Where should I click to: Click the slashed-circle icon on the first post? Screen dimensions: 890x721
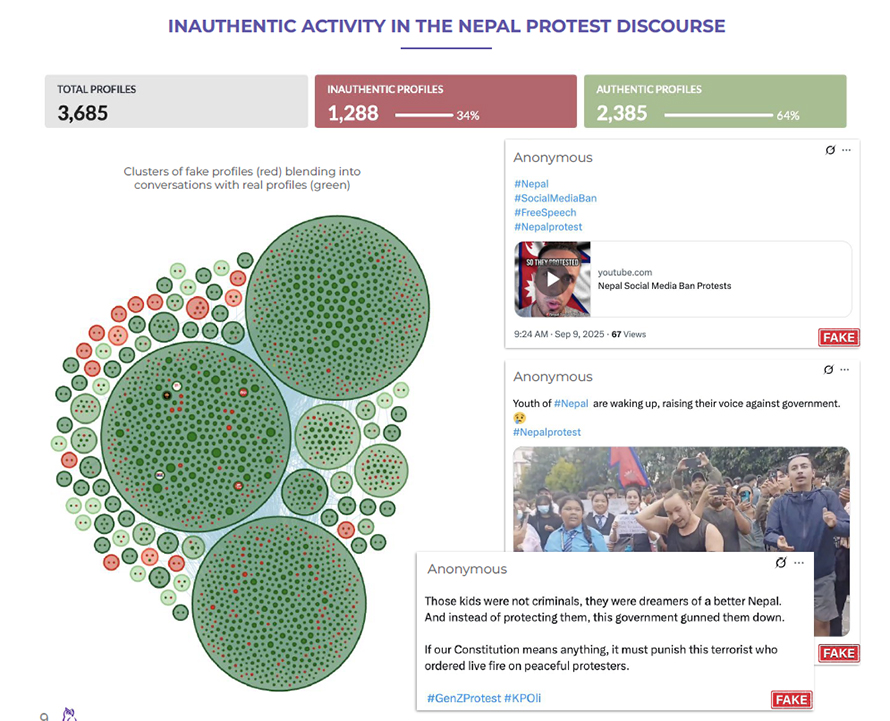[830, 150]
